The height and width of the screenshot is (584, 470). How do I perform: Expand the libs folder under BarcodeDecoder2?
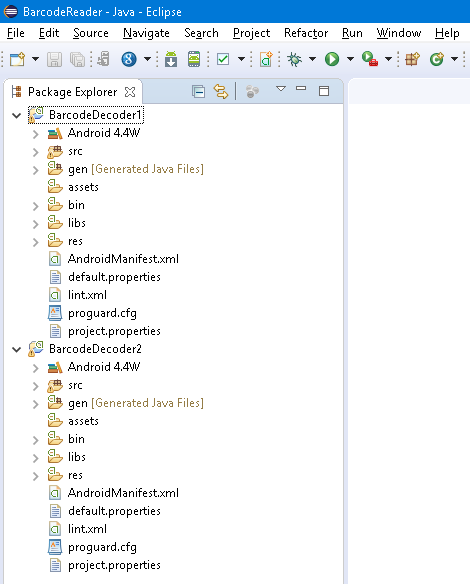tap(35, 458)
